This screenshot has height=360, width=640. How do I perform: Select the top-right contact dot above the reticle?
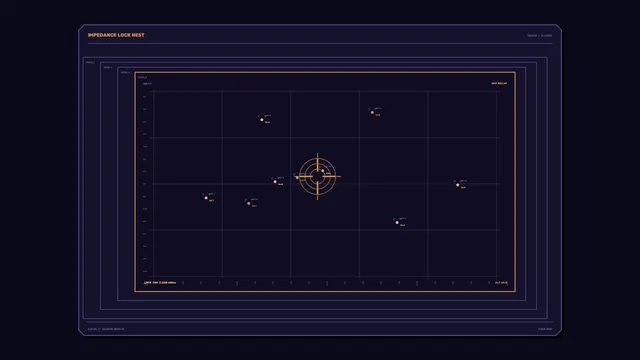click(372, 113)
